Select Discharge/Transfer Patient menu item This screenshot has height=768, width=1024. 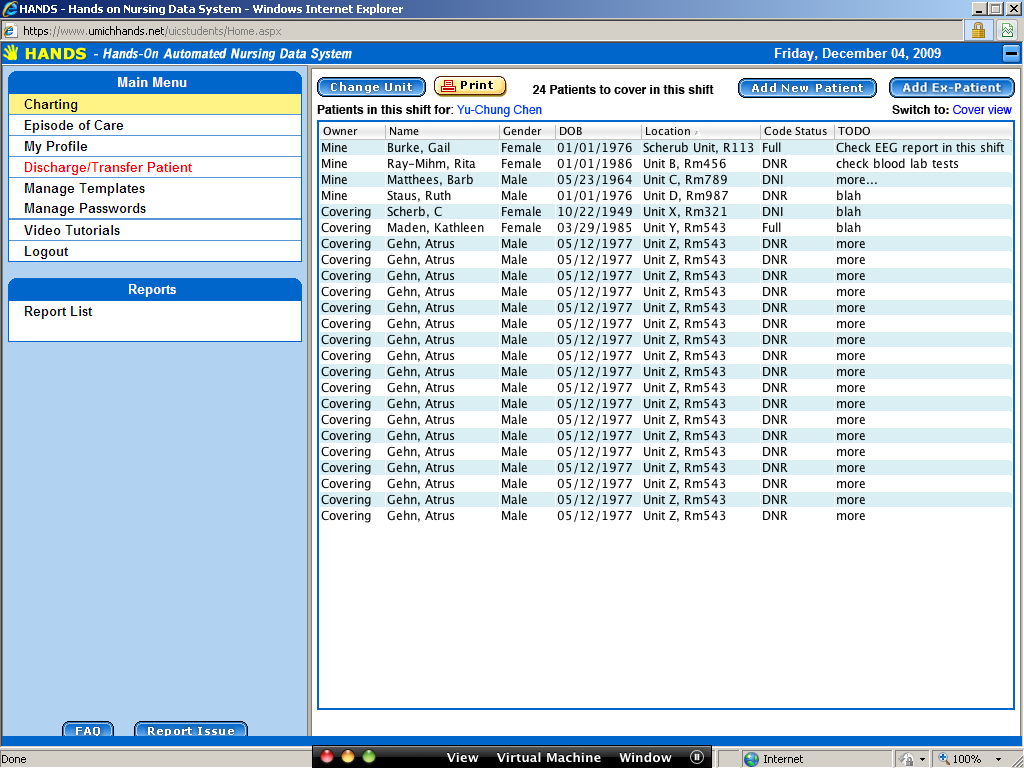[155, 167]
